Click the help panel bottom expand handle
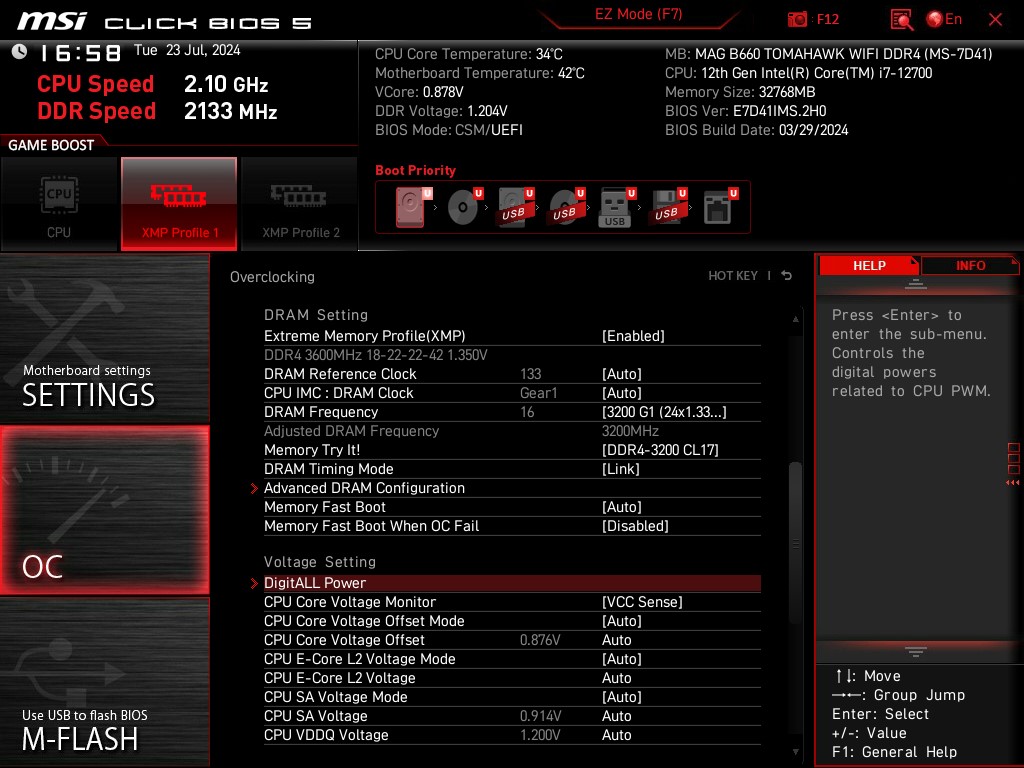 (916, 651)
